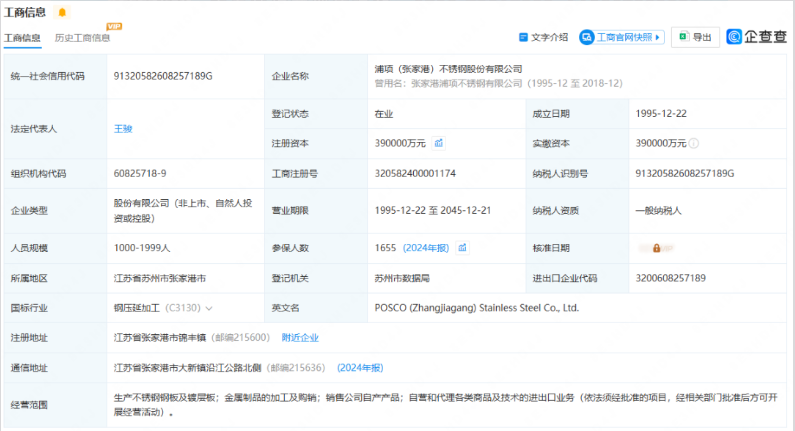This screenshot has width=795, height=431.
Task: Open the 文字介绍 text introduction icon
Action: click(x=523, y=37)
